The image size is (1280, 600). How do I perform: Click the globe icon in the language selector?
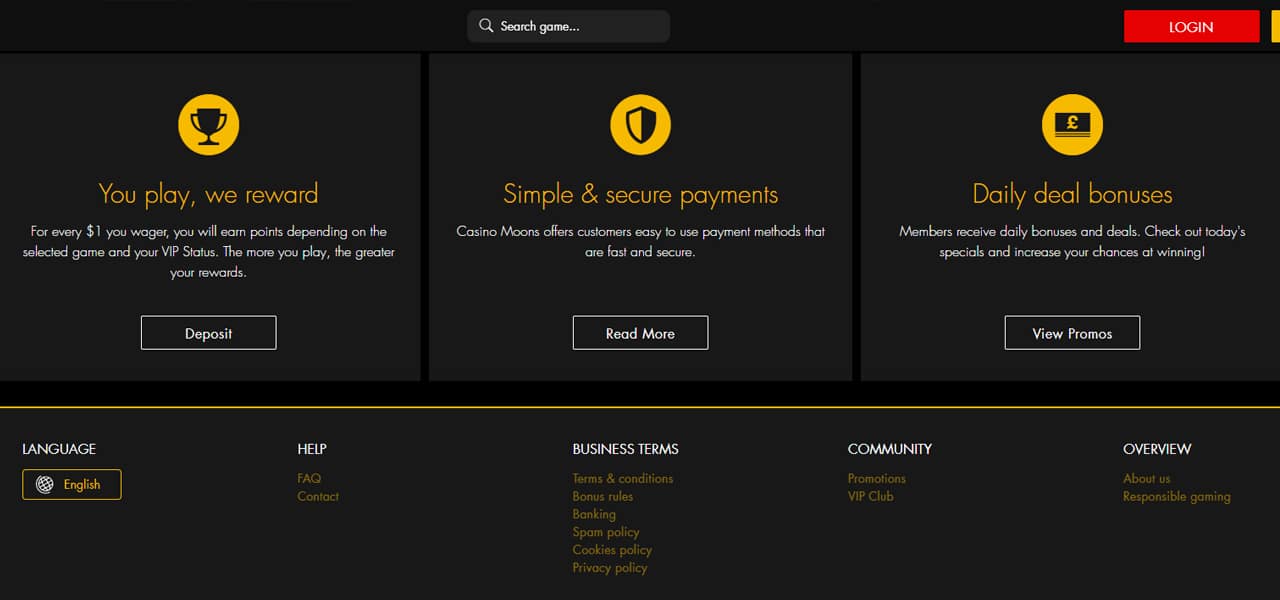(x=45, y=484)
